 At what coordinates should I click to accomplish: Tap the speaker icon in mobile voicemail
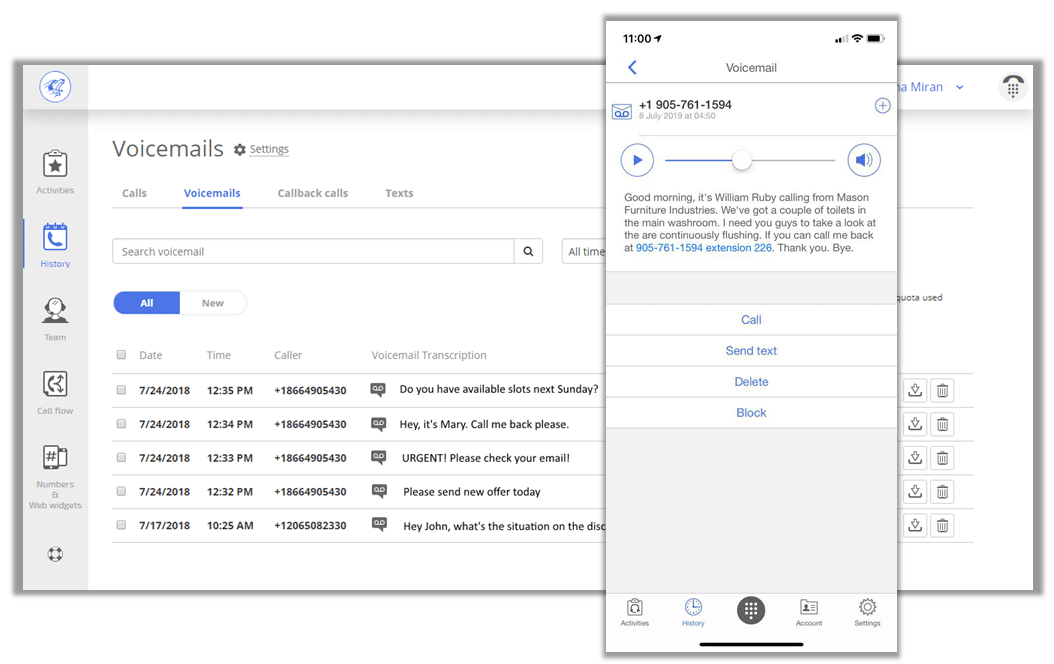coord(864,160)
